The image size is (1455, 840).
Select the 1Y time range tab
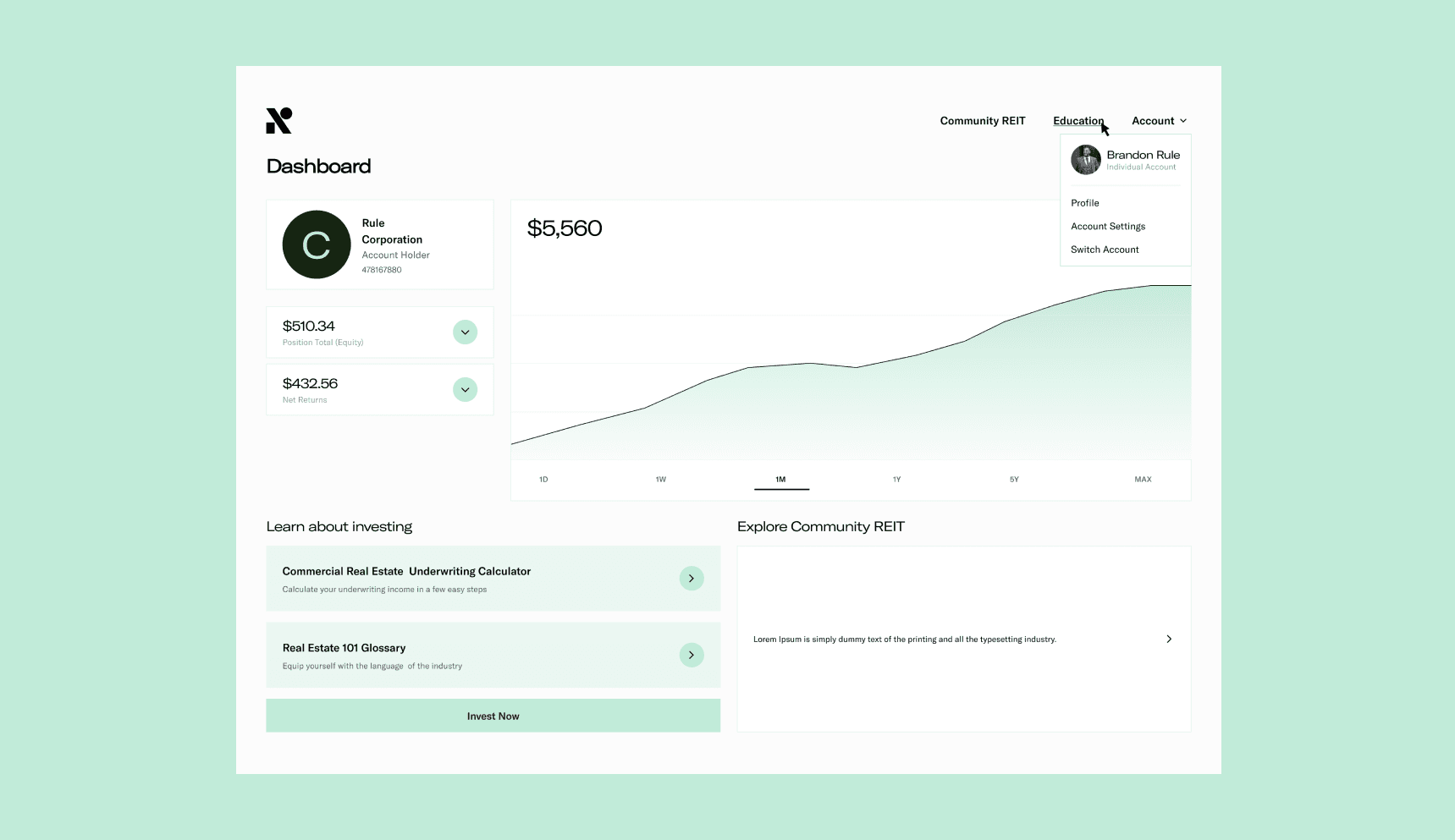click(x=896, y=480)
